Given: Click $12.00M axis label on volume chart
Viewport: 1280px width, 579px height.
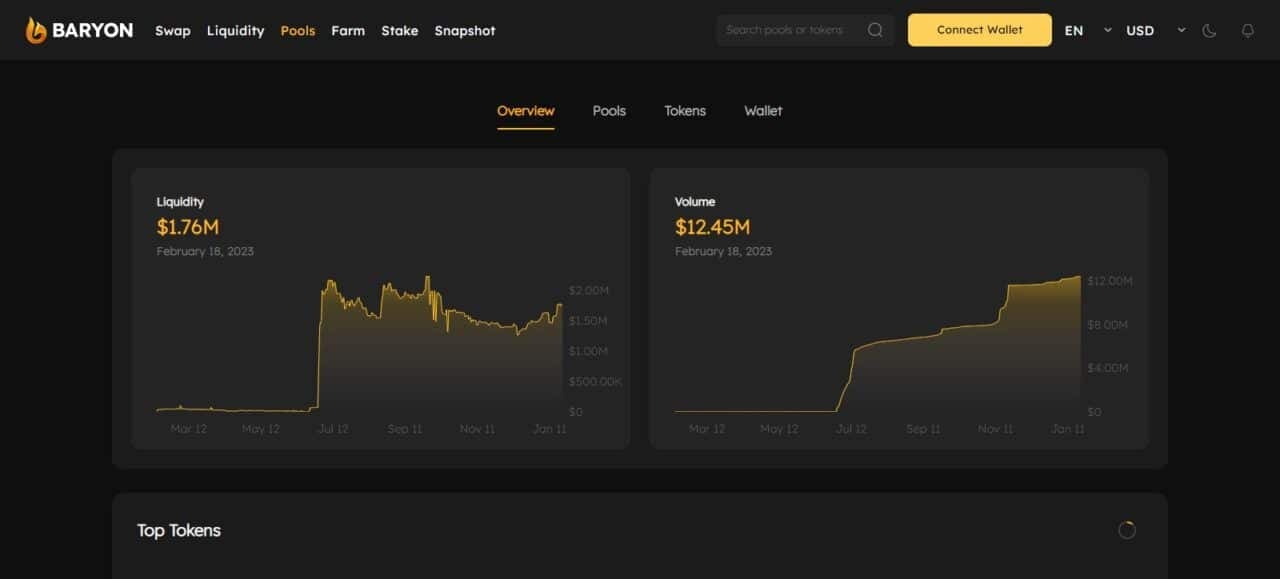Looking at the screenshot, I should pyautogui.click(x=1110, y=281).
